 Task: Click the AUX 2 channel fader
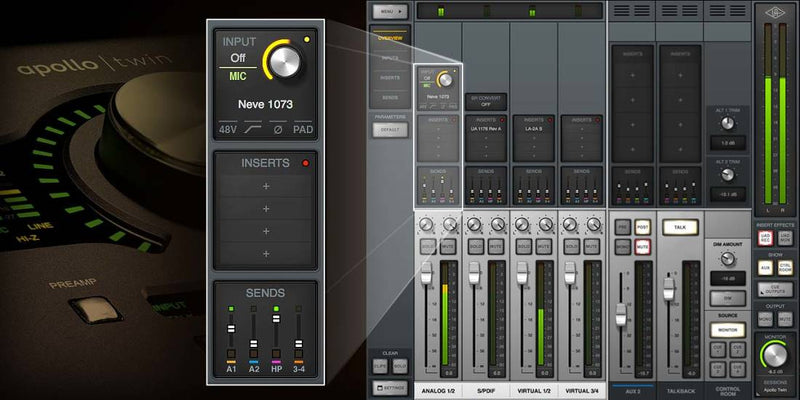(621, 314)
